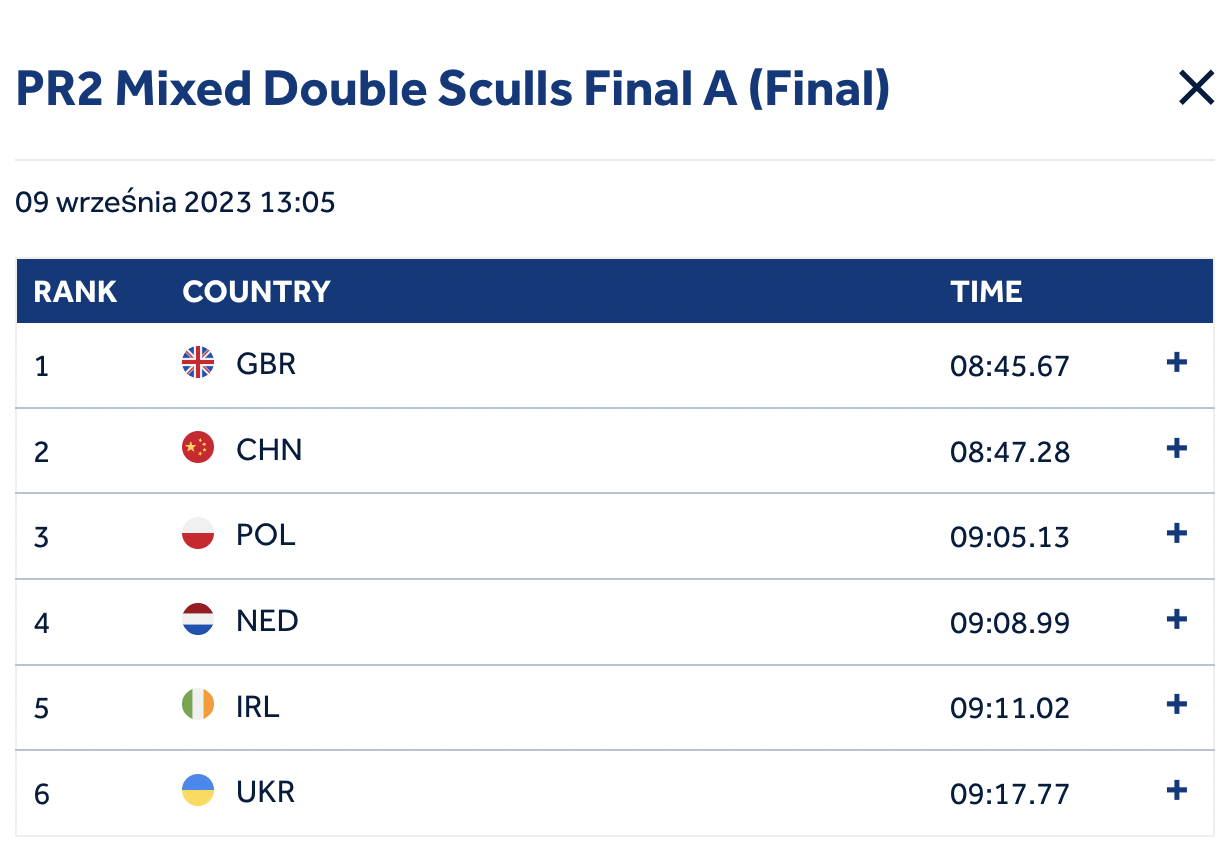Click the Netherlands flag icon
1232x852 pixels.
198,619
